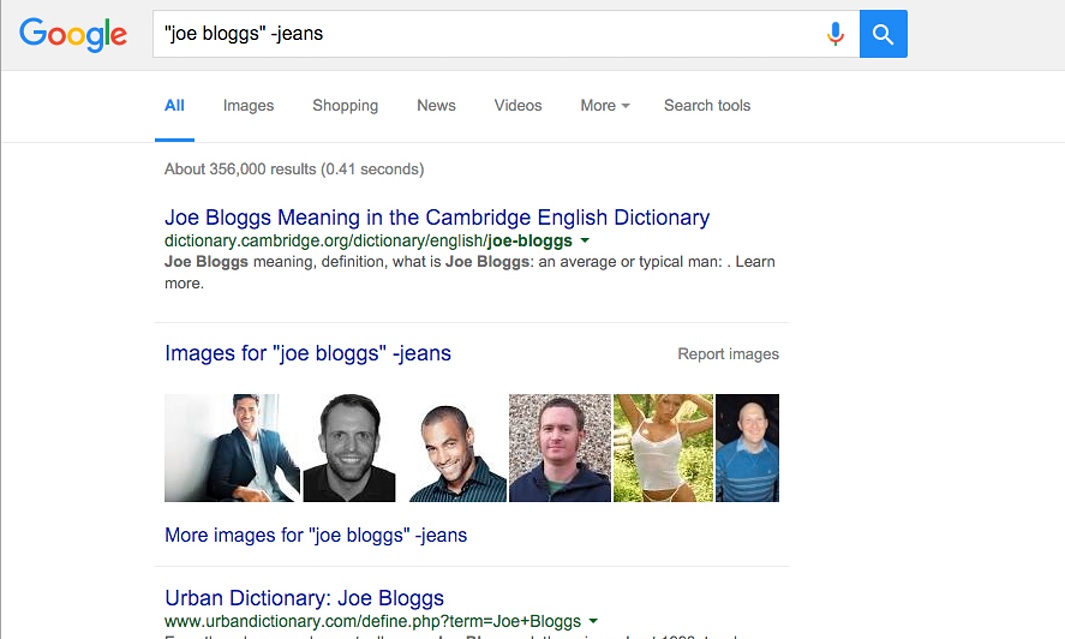Click More images for "joe bloggs" -jeans
1065x639 pixels.
pos(316,535)
